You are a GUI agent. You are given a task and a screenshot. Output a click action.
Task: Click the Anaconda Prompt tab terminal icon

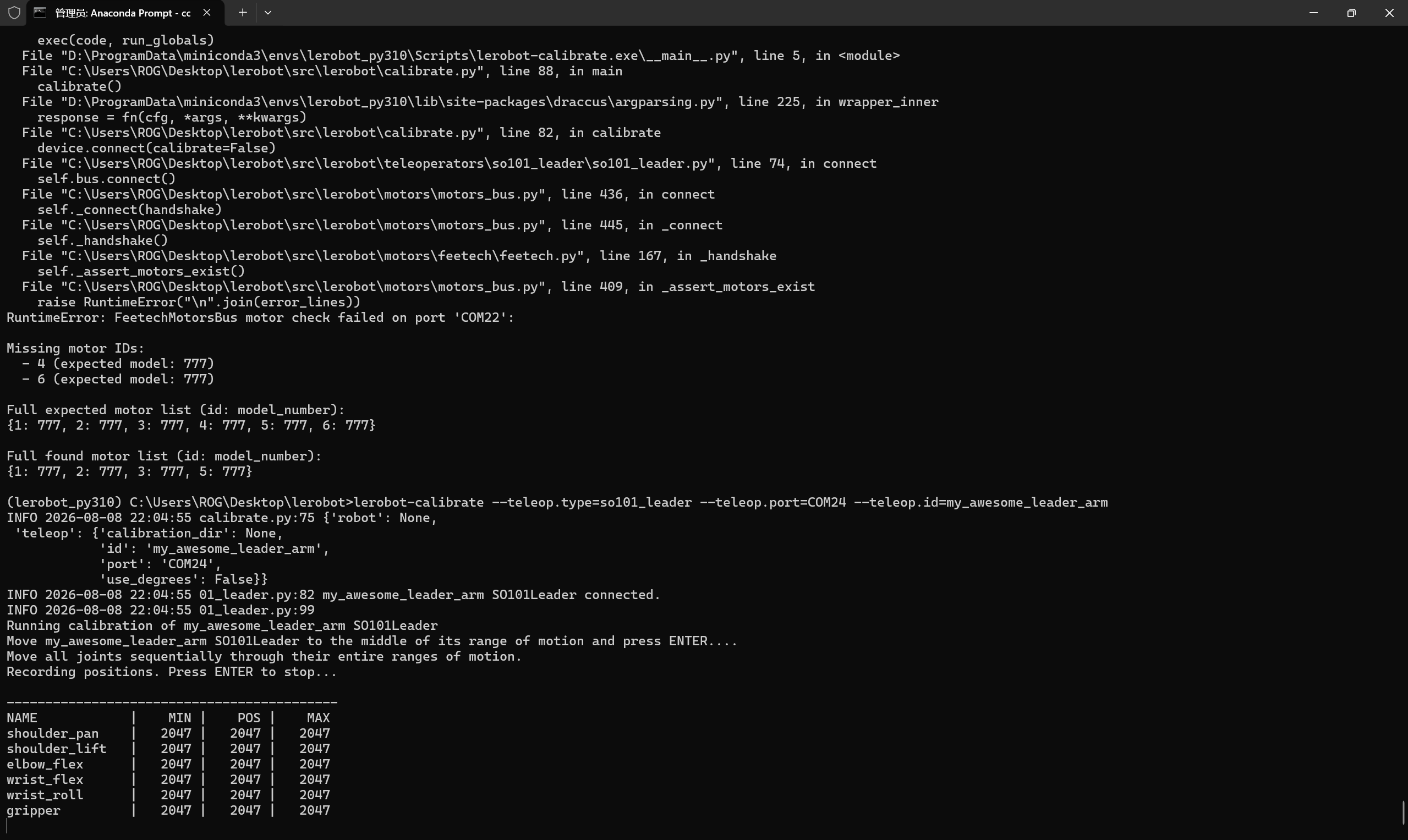(40, 13)
